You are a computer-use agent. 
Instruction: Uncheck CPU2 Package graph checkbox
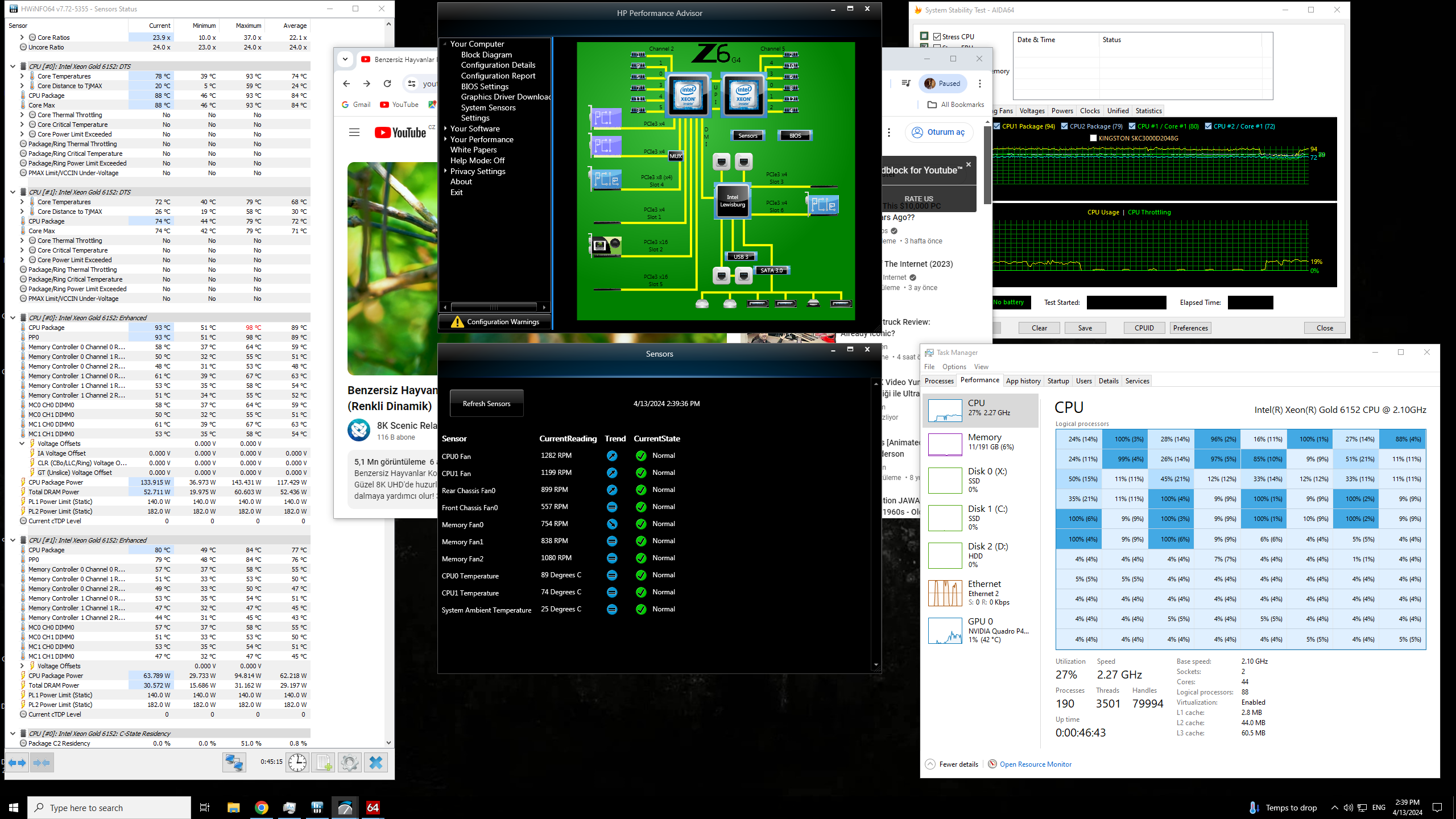pos(1064,126)
